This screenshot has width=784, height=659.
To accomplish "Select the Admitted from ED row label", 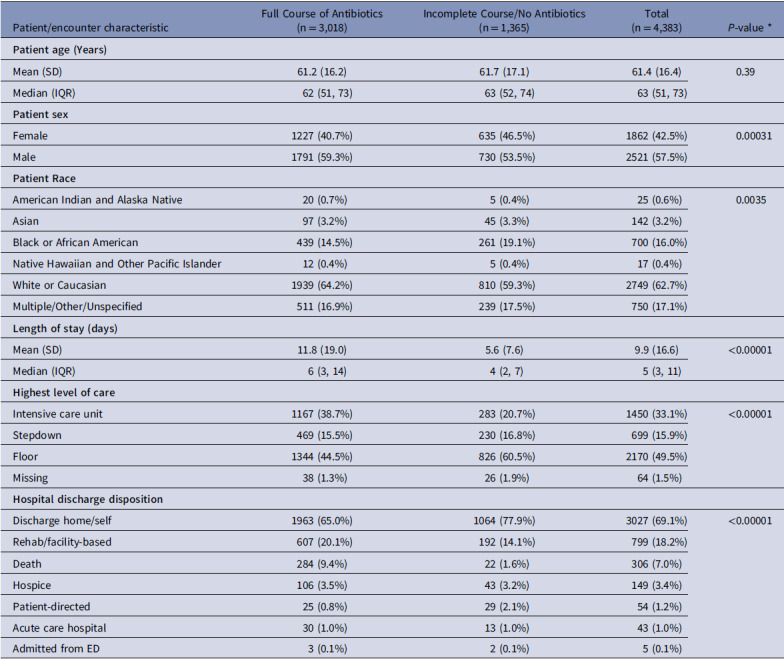I will 56,648.
